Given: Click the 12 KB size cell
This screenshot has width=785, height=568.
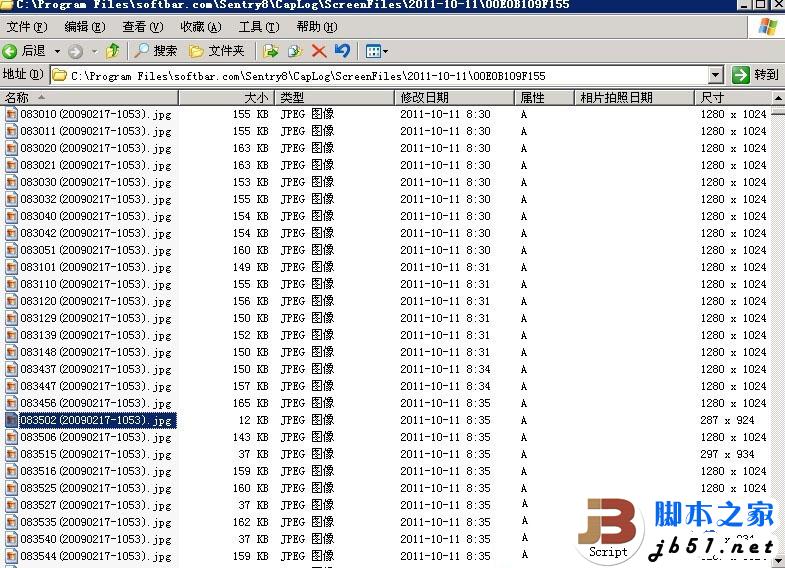Looking at the screenshot, I should [x=253, y=420].
